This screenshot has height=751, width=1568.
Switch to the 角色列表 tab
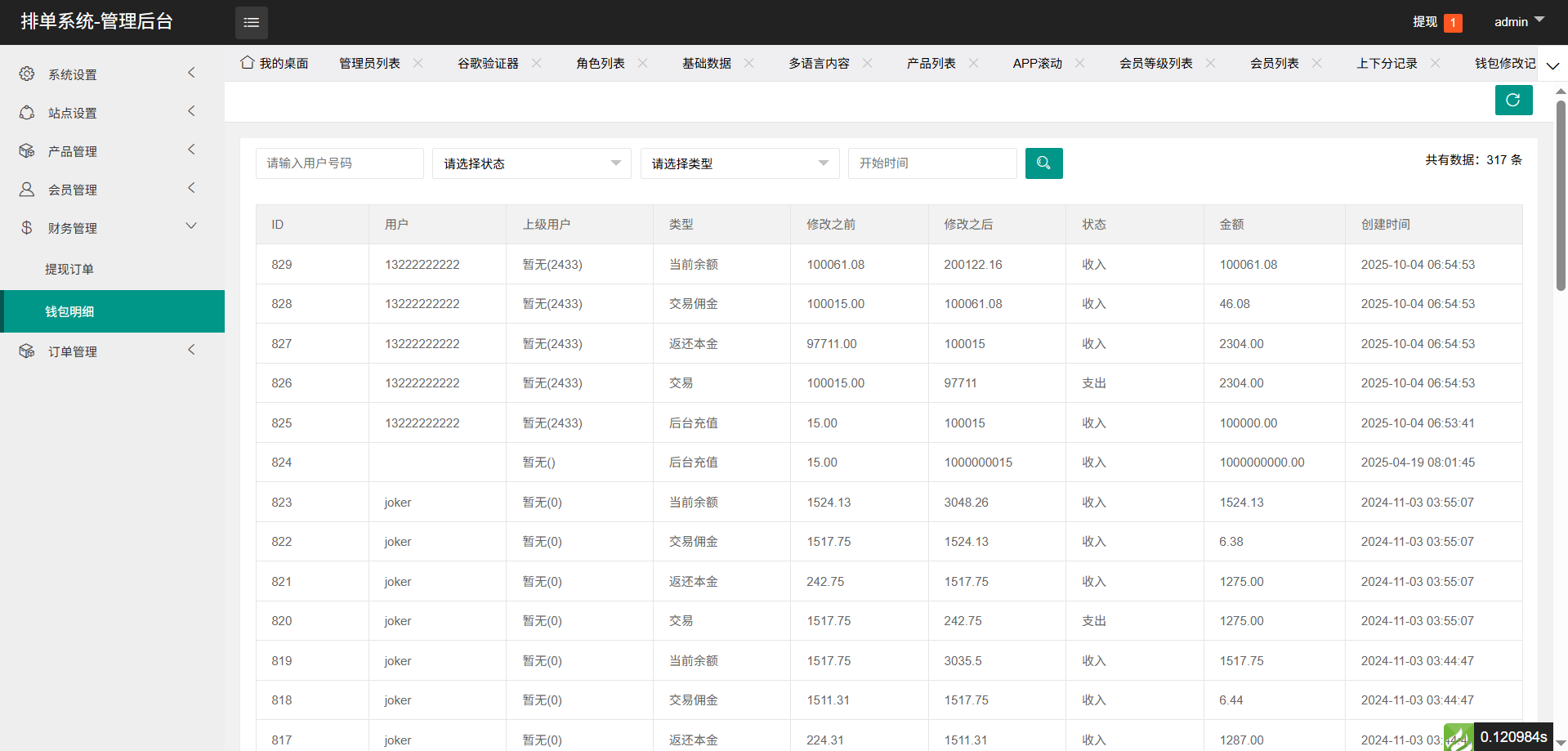[600, 63]
